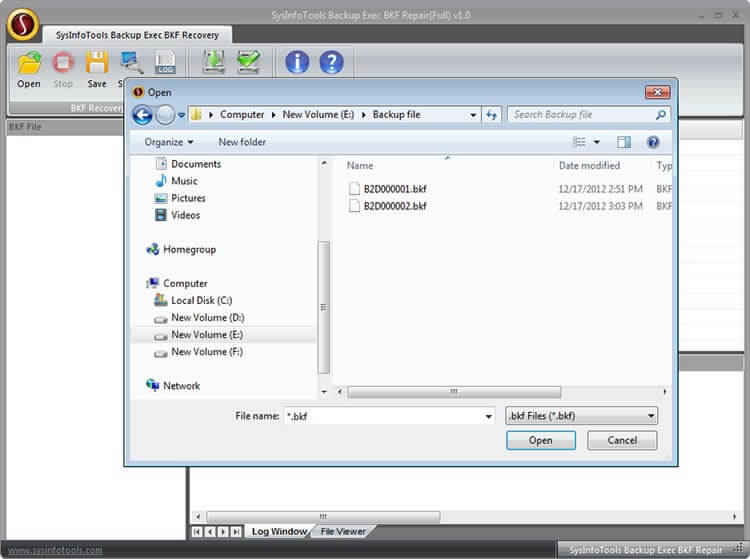Click date 12/17/2012 3:03 PM
This screenshot has width=750, height=559.
pos(600,206)
